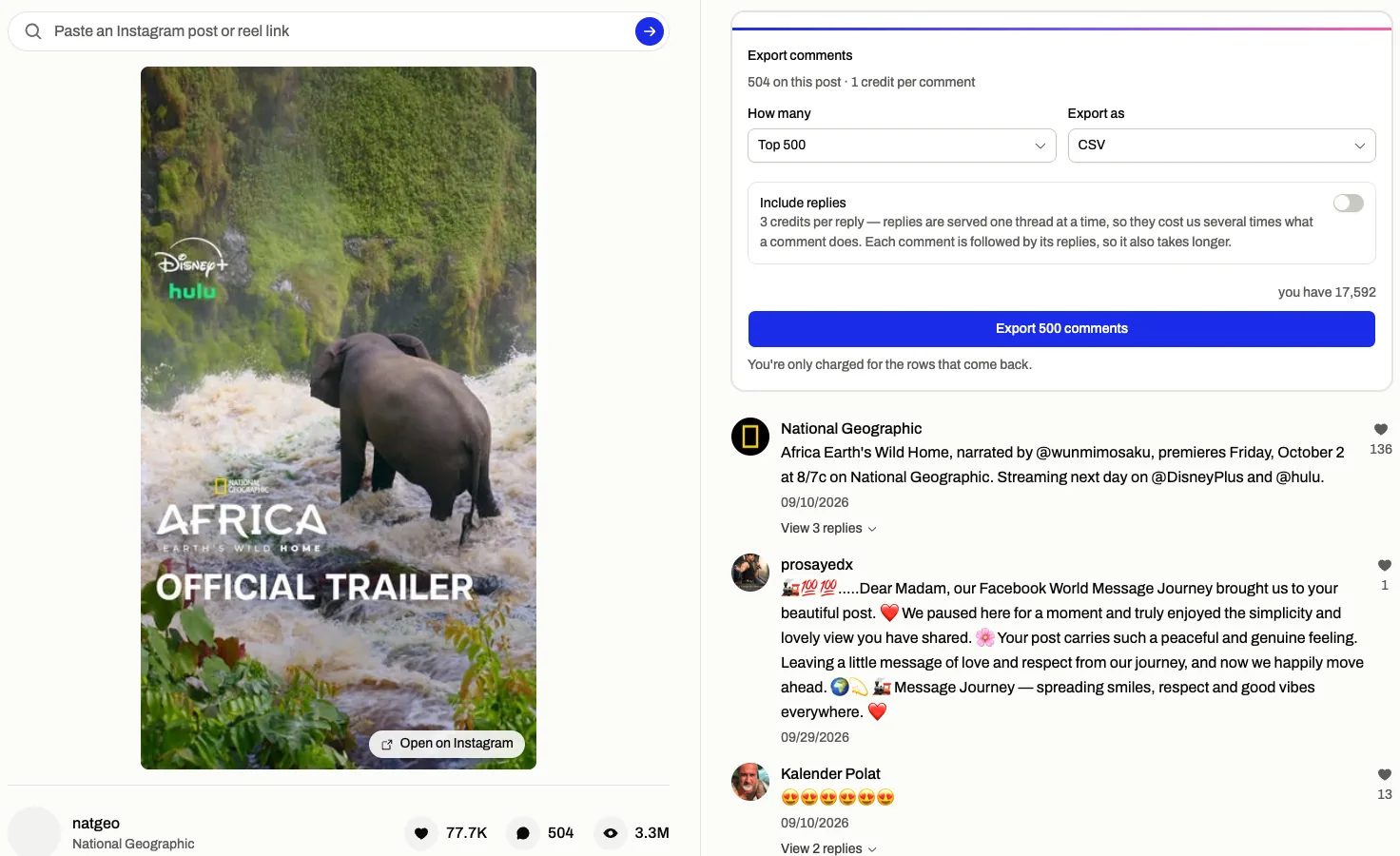Click the 'you have 17,592' credits text
The image size is (1400, 856).
pyautogui.click(x=1327, y=293)
